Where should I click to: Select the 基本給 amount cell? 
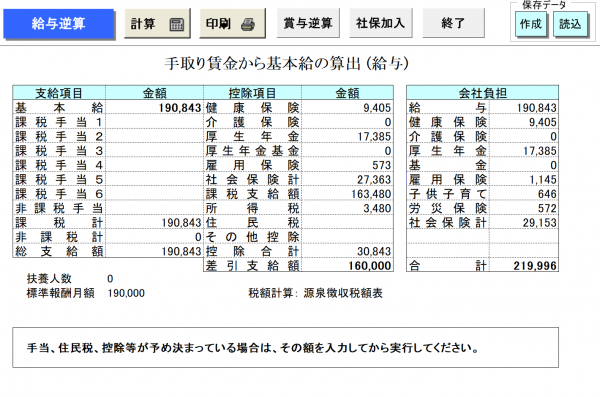pyautogui.click(x=154, y=108)
